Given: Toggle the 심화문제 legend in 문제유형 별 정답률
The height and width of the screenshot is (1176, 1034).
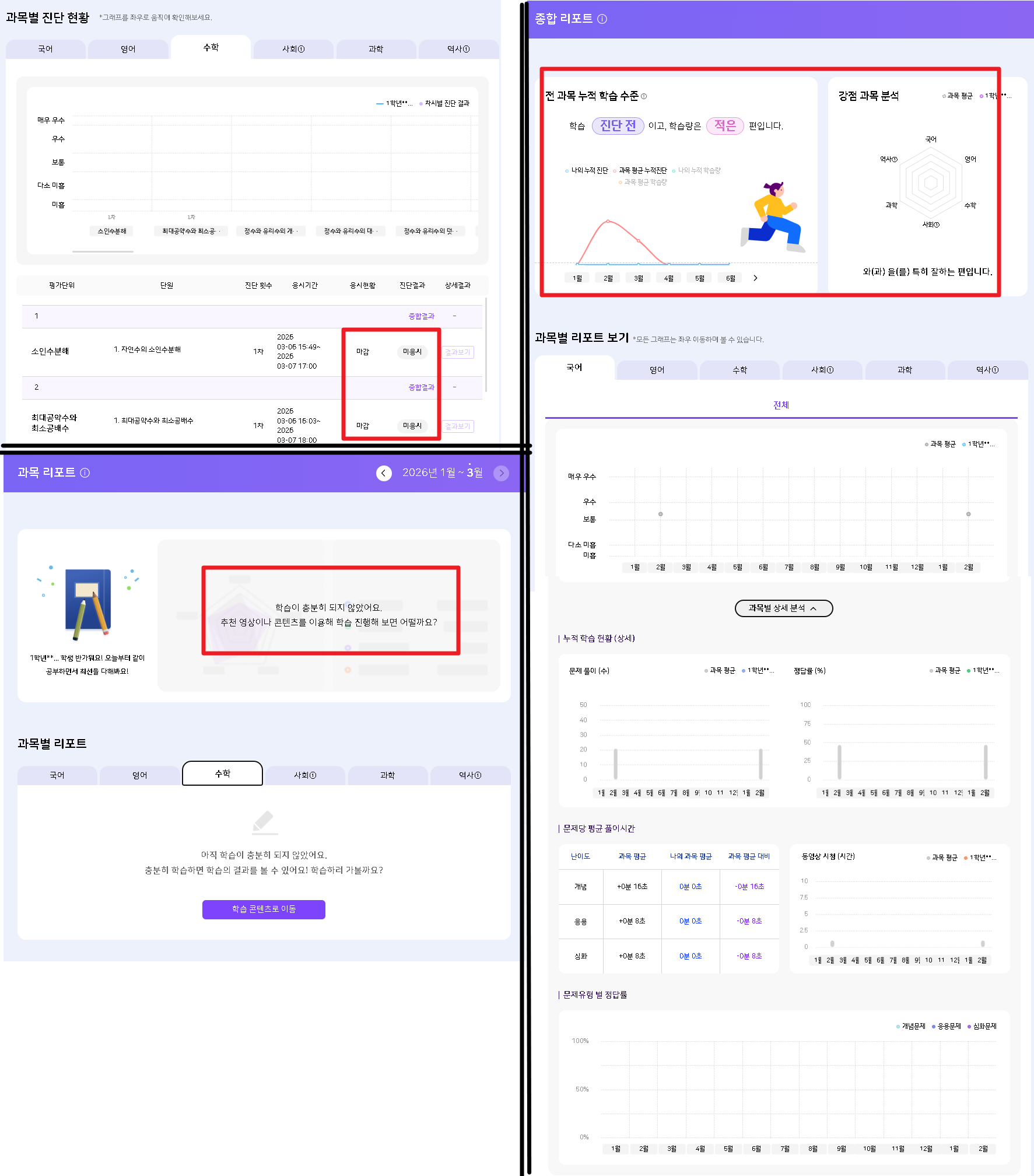Looking at the screenshot, I should coord(982,1026).
